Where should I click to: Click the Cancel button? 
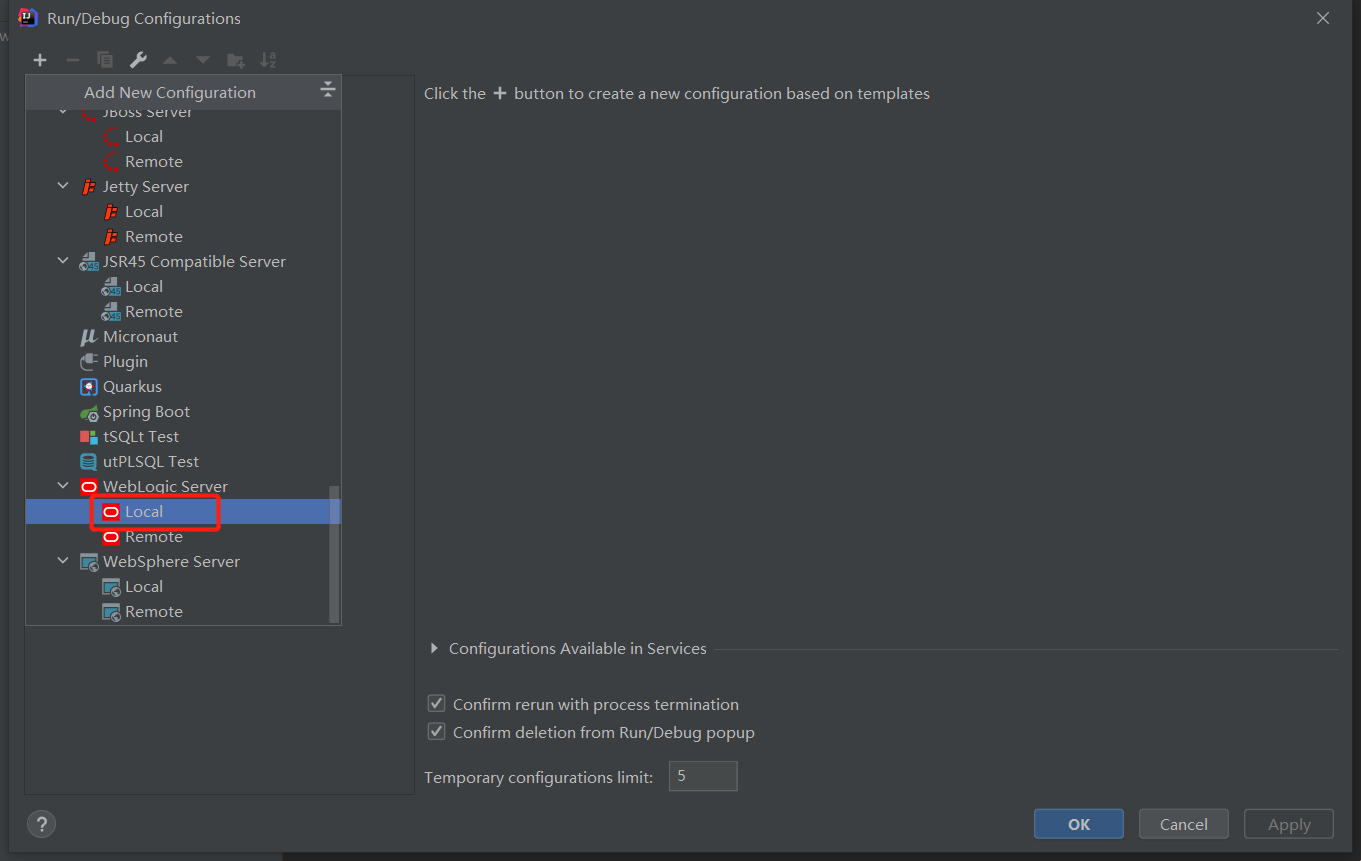[x=1184, y=824]
